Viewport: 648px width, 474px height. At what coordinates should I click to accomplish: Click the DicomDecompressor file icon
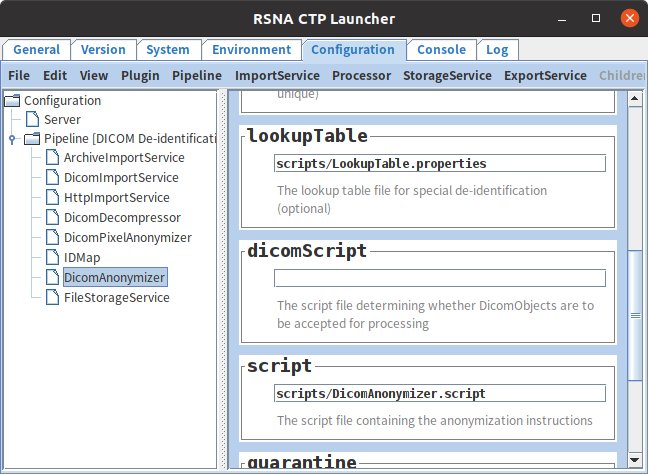pos(52,217)
